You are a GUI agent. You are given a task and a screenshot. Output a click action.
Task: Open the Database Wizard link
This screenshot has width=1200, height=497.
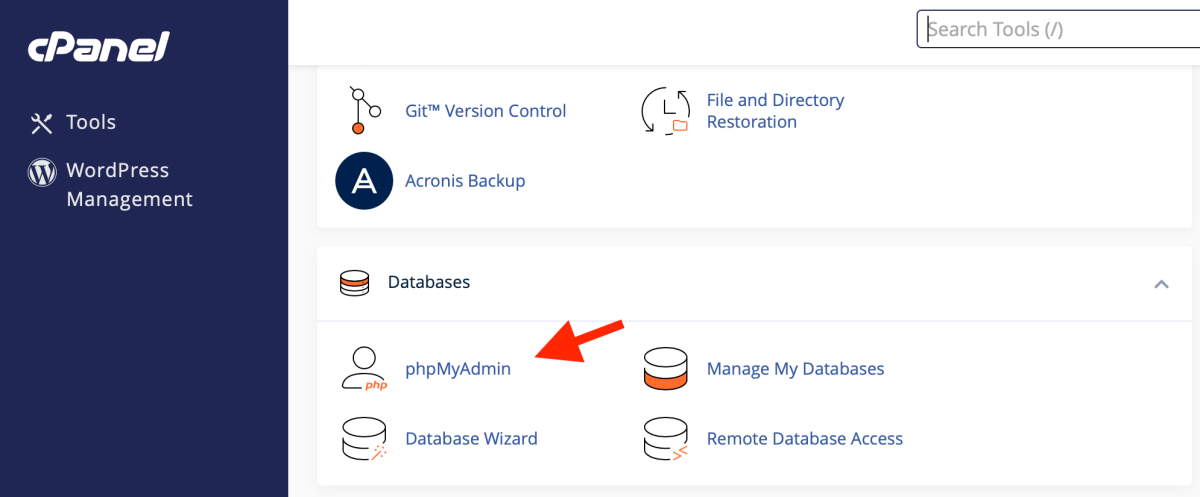[x=471, y=439]
